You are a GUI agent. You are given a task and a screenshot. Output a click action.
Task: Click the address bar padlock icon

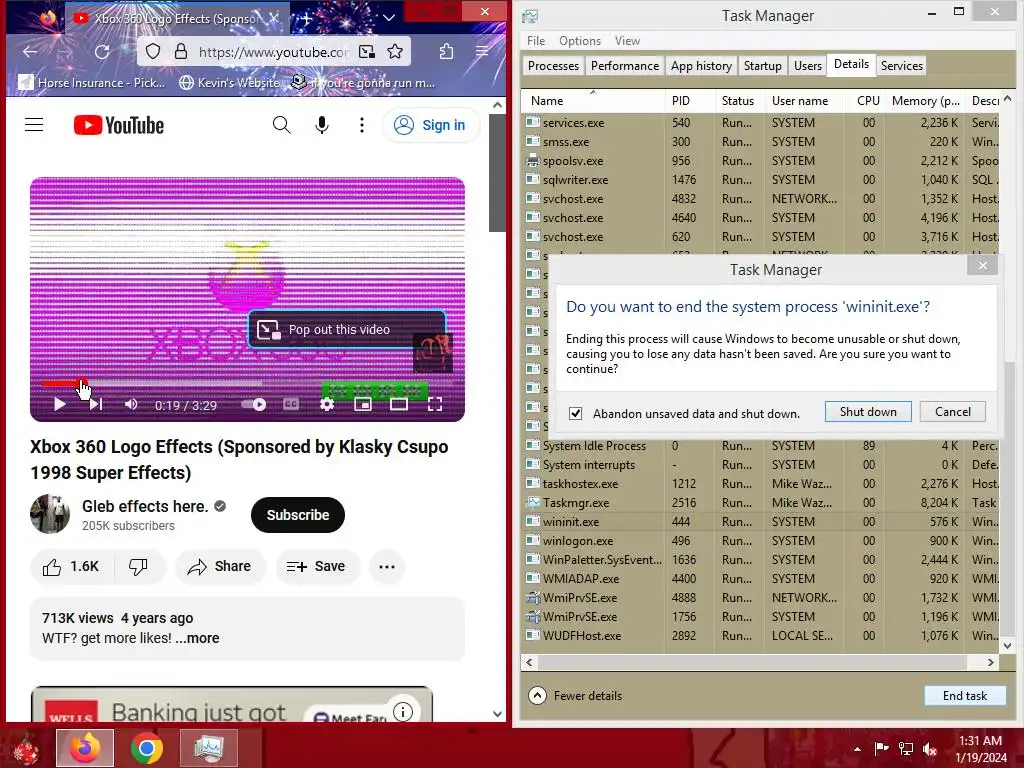pos(181,52)
